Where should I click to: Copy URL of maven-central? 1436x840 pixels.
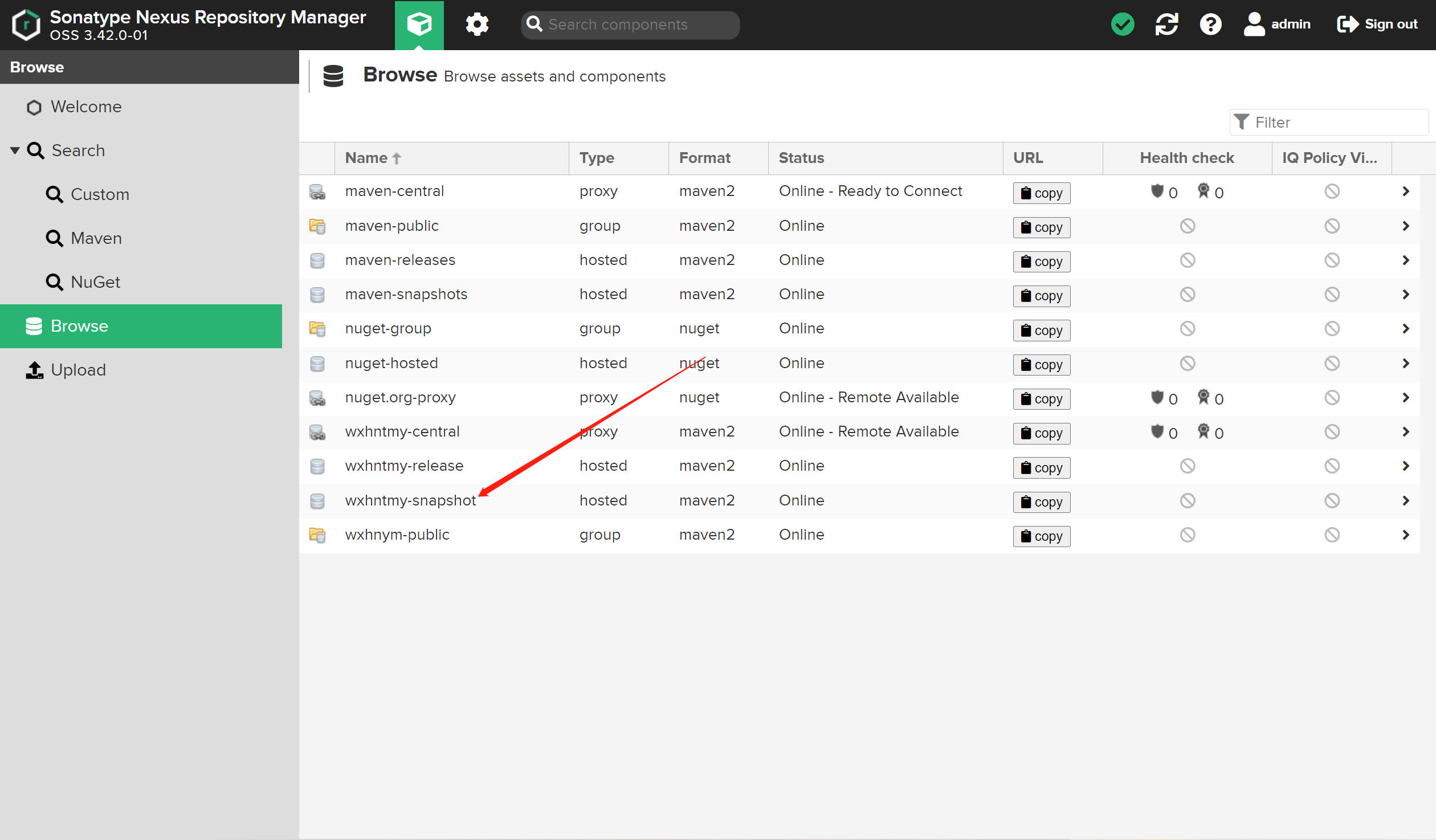point(1041,193)
